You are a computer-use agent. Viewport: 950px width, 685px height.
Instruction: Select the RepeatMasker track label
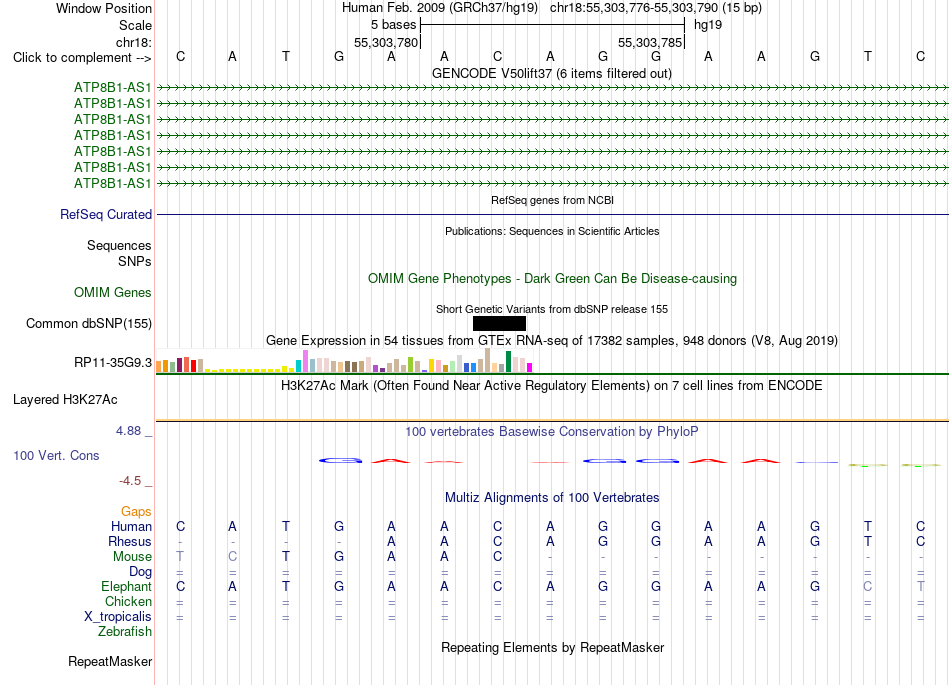[x=110, y=661]
